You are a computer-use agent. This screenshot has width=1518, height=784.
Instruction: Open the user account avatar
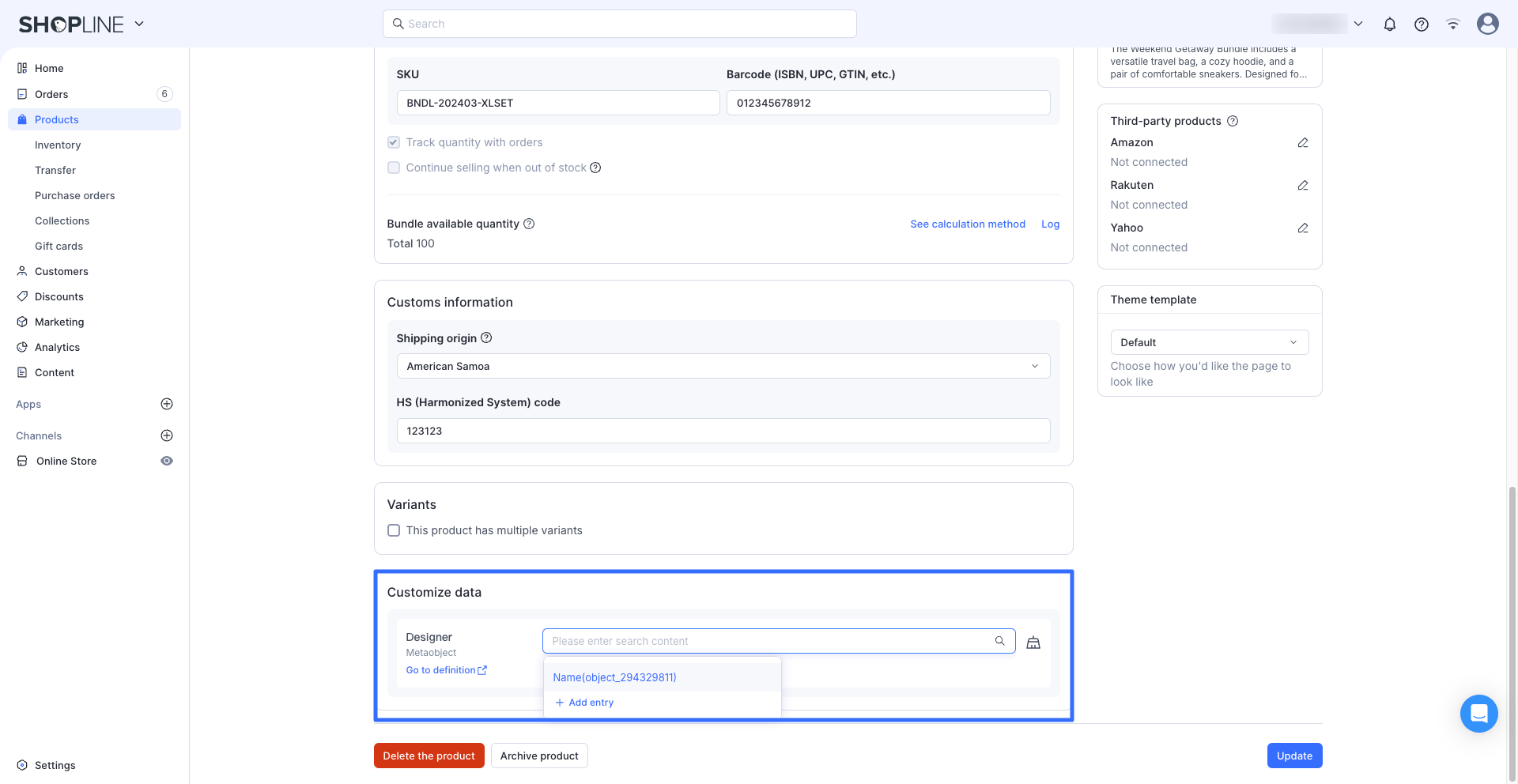pyautogui.click(x=1487, y=24)
